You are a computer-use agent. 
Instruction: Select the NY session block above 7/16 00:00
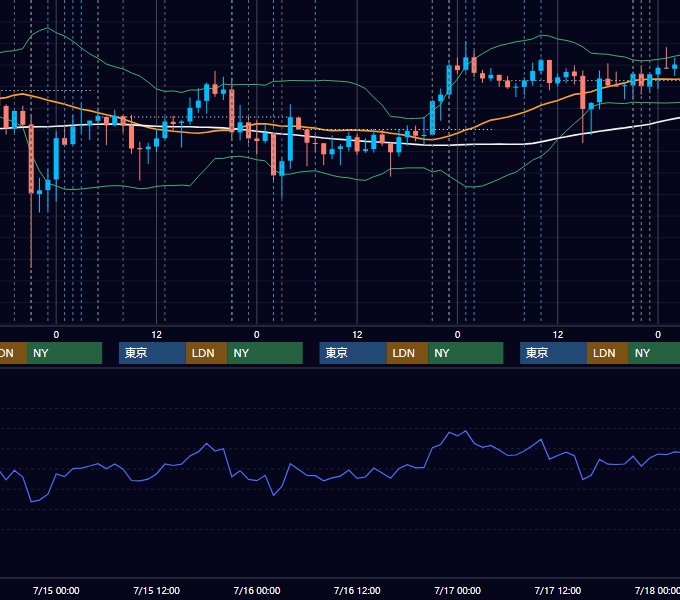tap(265, 353)
